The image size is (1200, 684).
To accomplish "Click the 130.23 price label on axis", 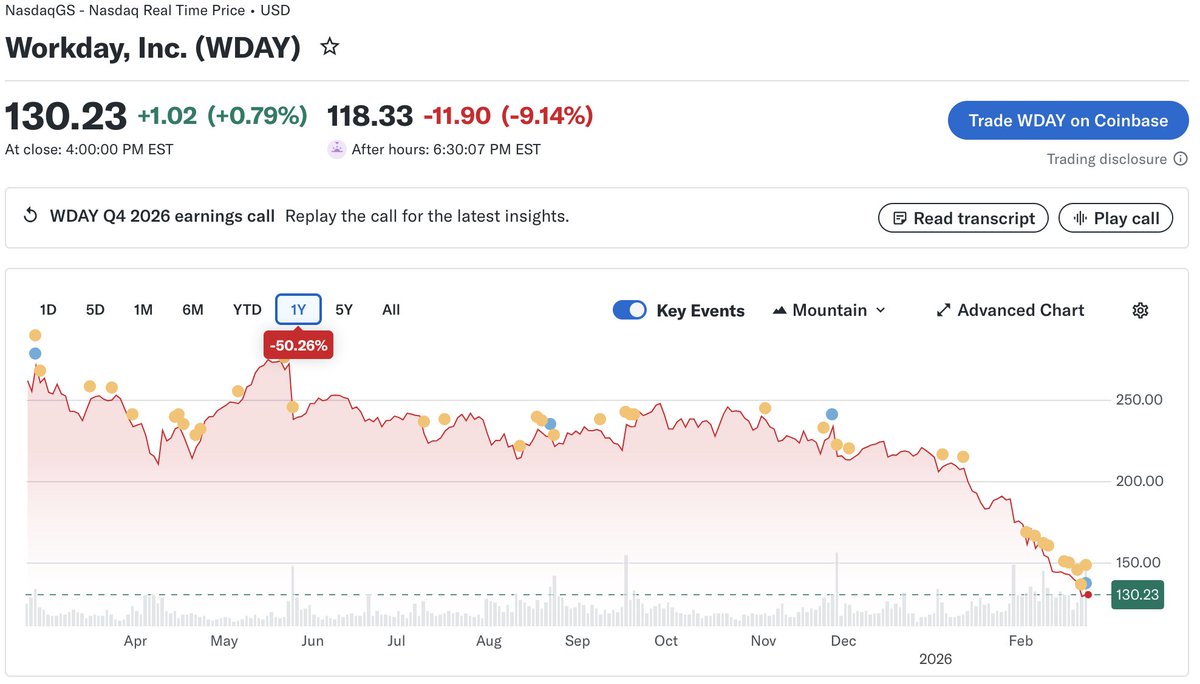I will (x=1137, y=595).
